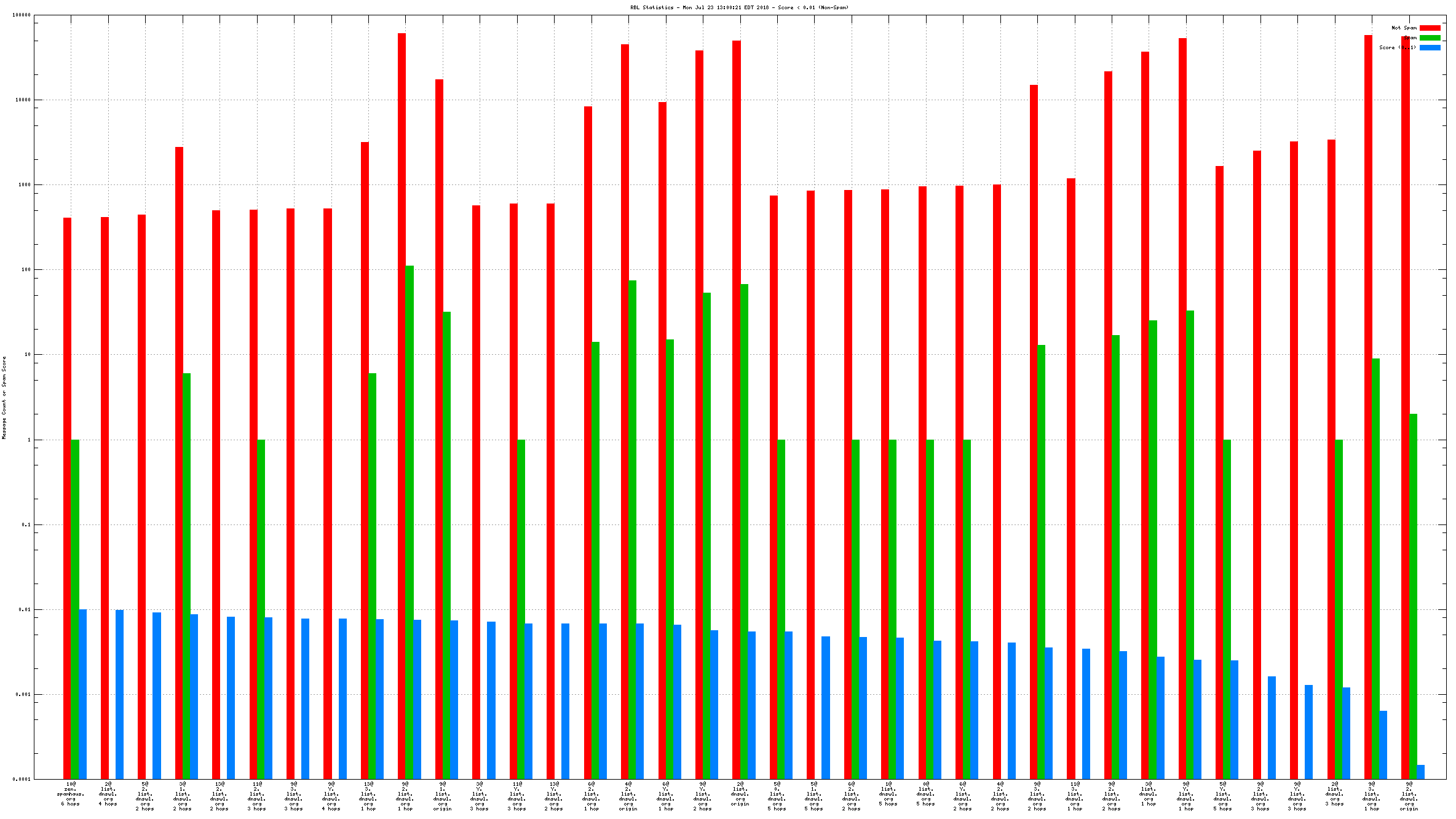This screenshot has width=1456, height=819.
Task: Click the "Score (0..1)" legend text
Action: tap(1397, 47)
